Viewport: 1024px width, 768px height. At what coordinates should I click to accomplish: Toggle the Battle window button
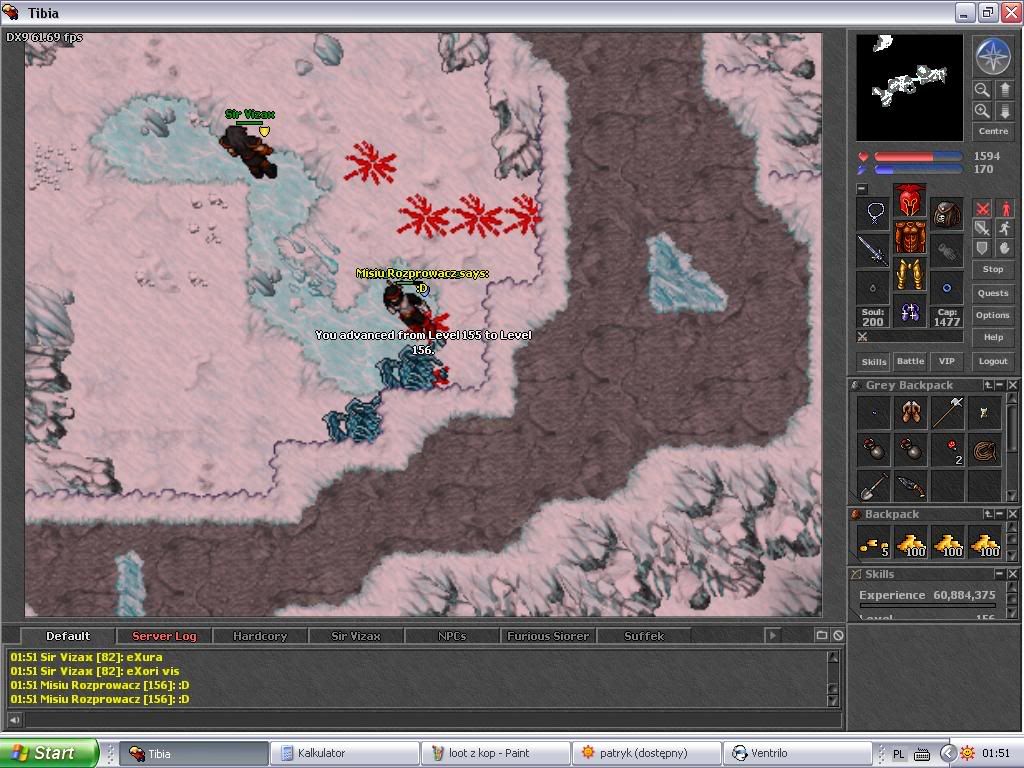(x=910, y=361)
